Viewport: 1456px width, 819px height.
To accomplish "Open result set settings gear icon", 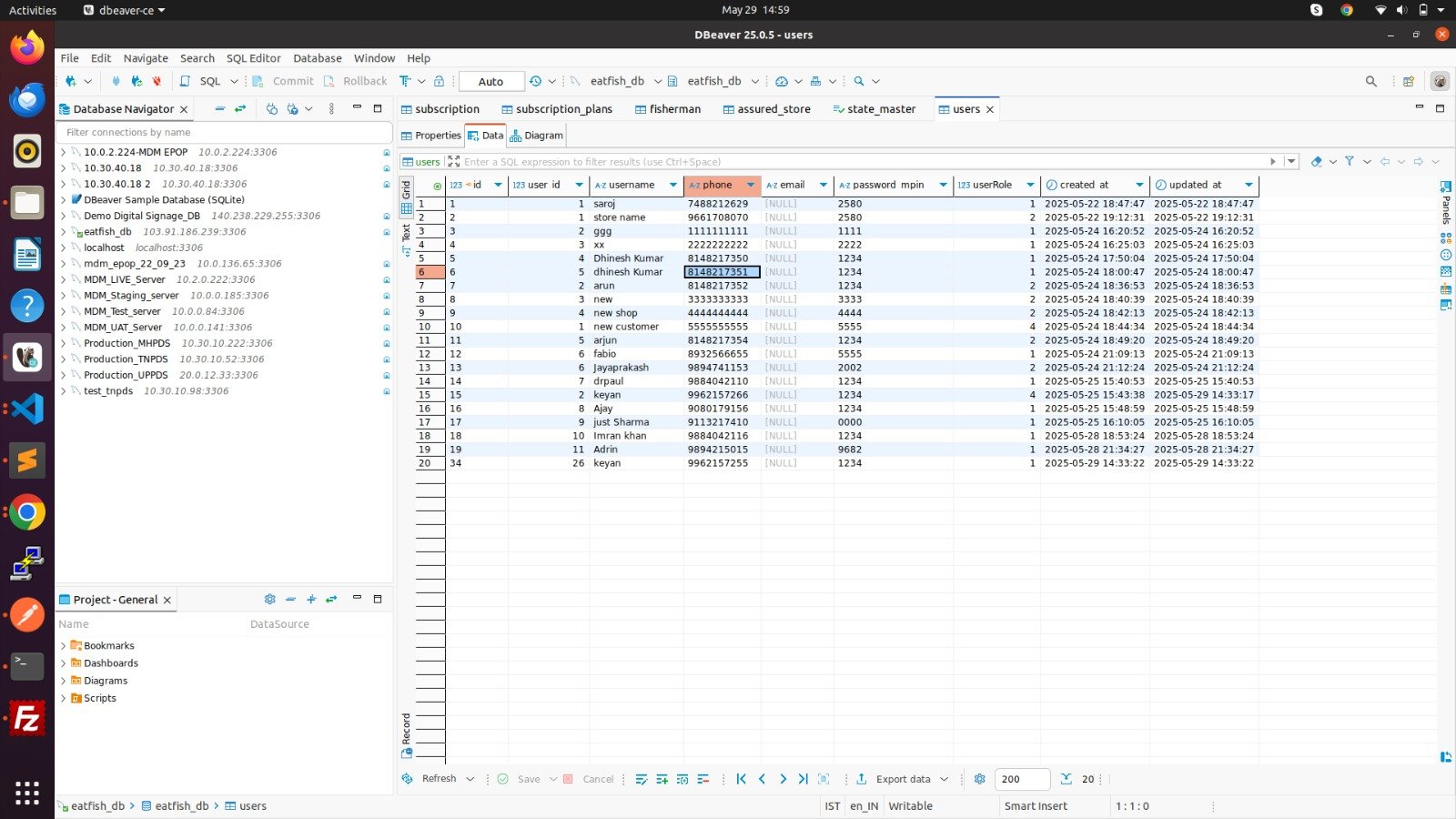I will pos(979,779).
